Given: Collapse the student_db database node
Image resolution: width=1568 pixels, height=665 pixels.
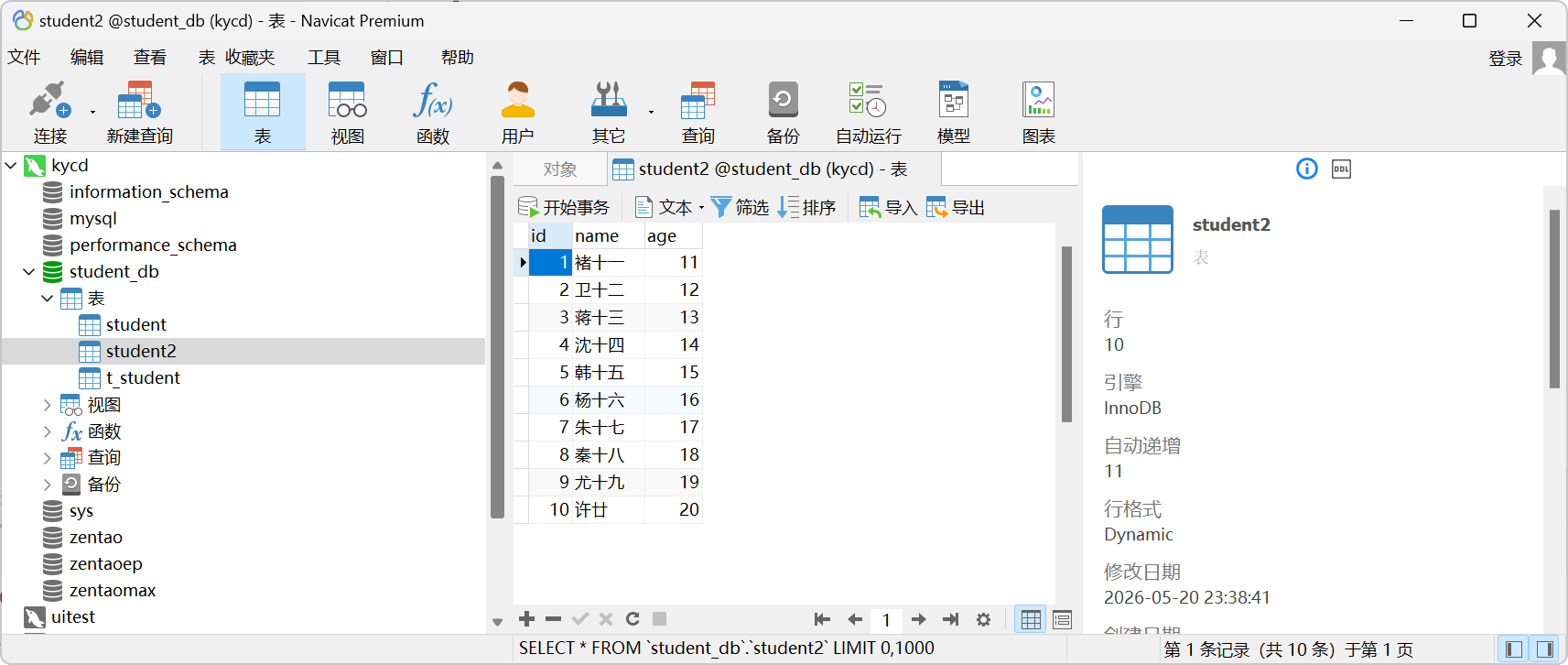Looking at the screenshot, I should click(29, 272).
